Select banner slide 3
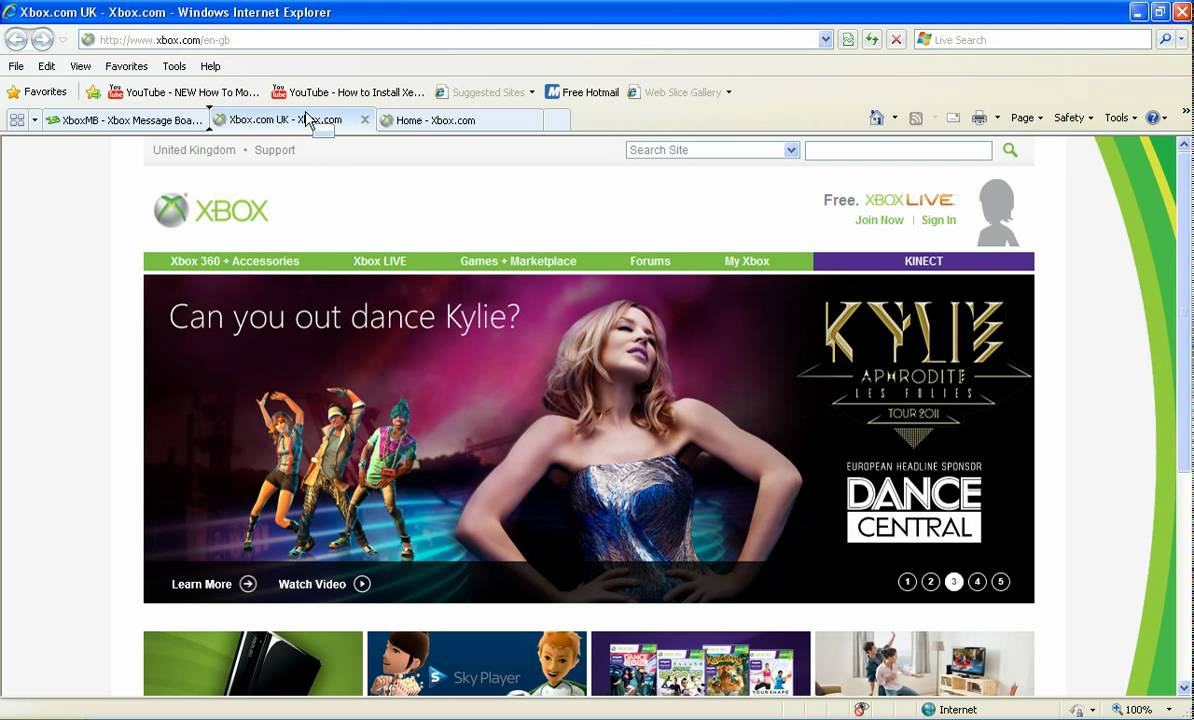Viewport: 1194px width, 720px height. 954,581
